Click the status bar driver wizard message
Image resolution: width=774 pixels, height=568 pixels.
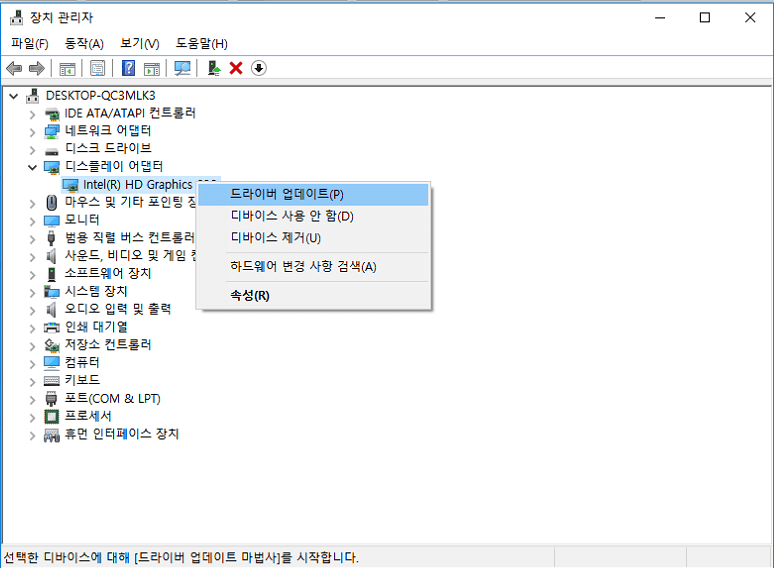tap(181, 558)
